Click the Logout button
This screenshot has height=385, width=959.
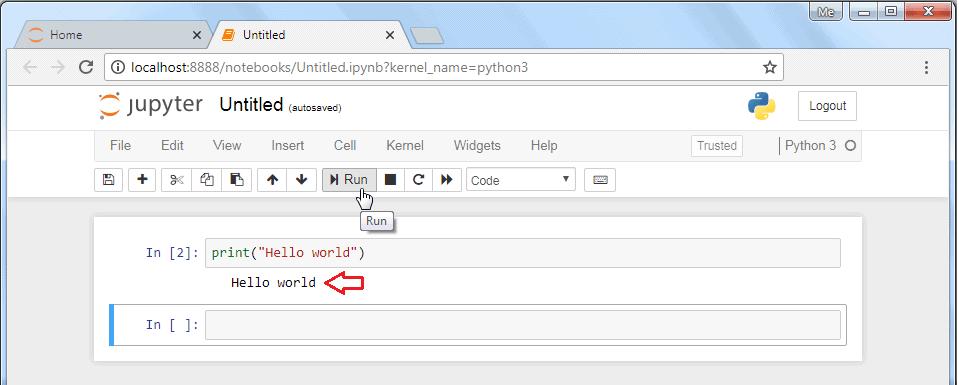coord(828,106)
